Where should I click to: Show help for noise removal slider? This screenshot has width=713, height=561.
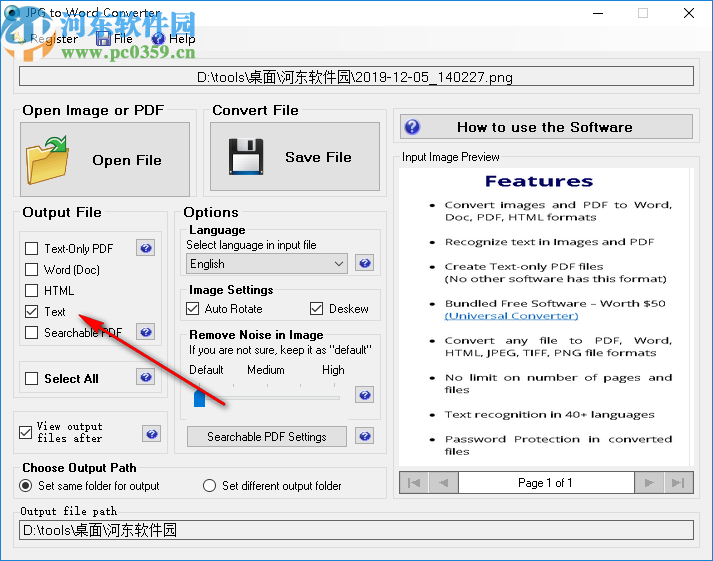tap(365, 395)
